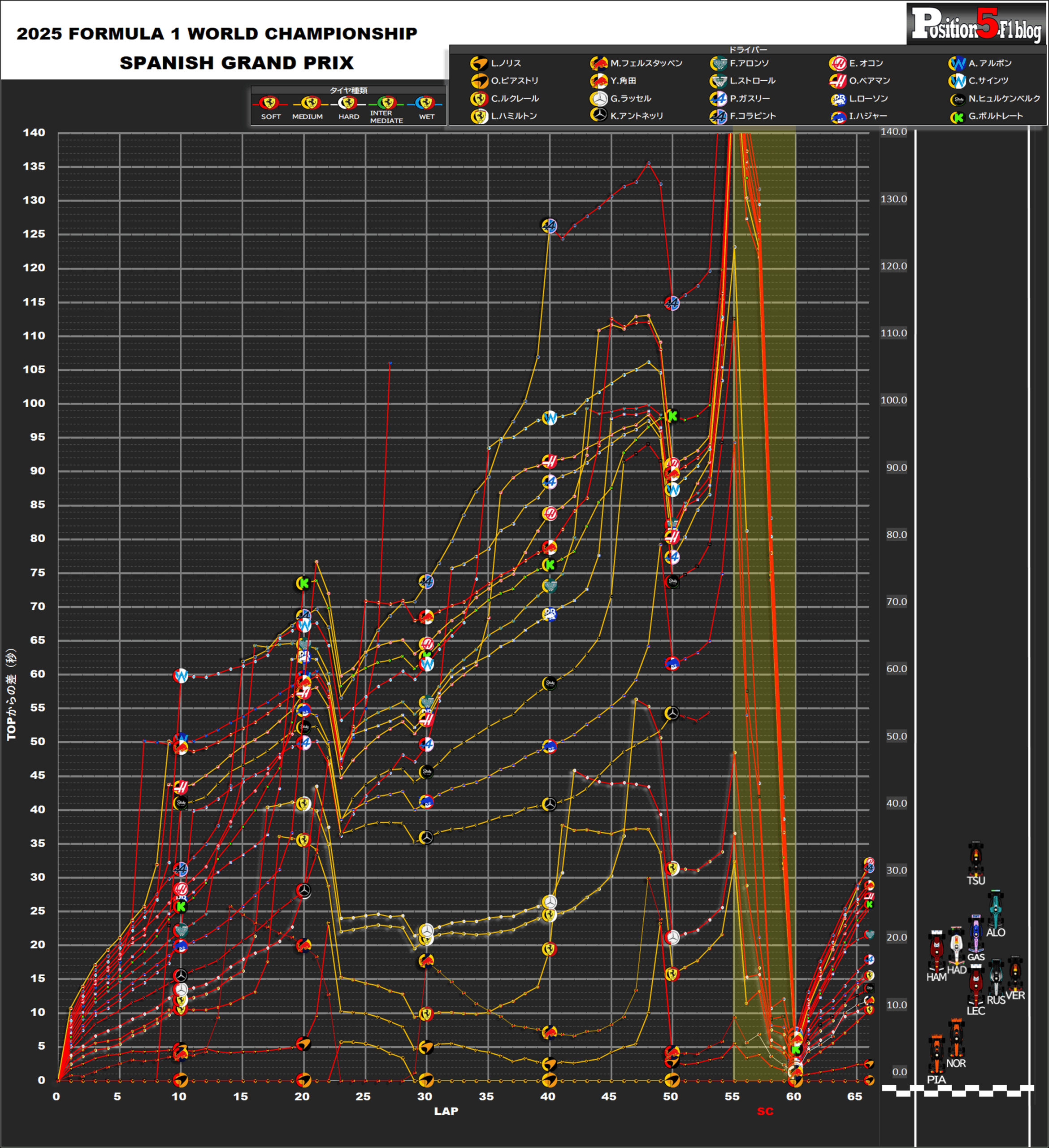Click the Williams marker at lap 10 near 60 seconds
The image size is (1049, 1148).
(180, 676)
